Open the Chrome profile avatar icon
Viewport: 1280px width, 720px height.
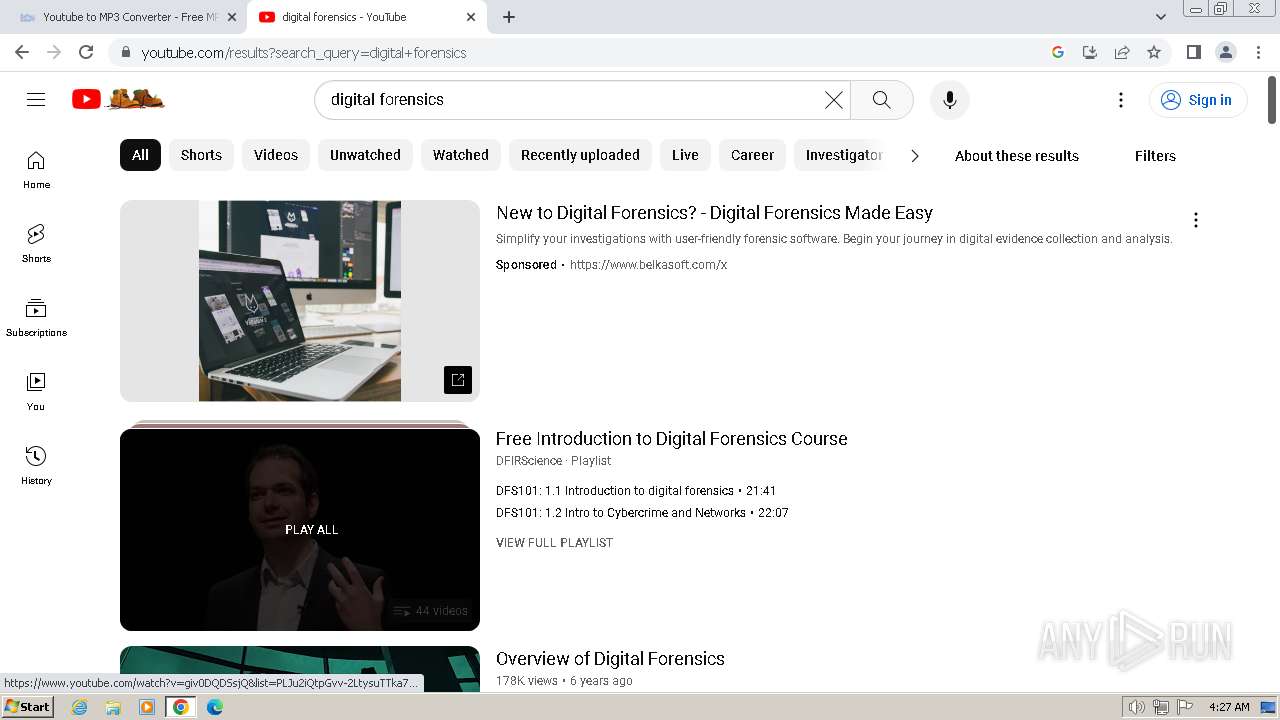point(1226,53)
